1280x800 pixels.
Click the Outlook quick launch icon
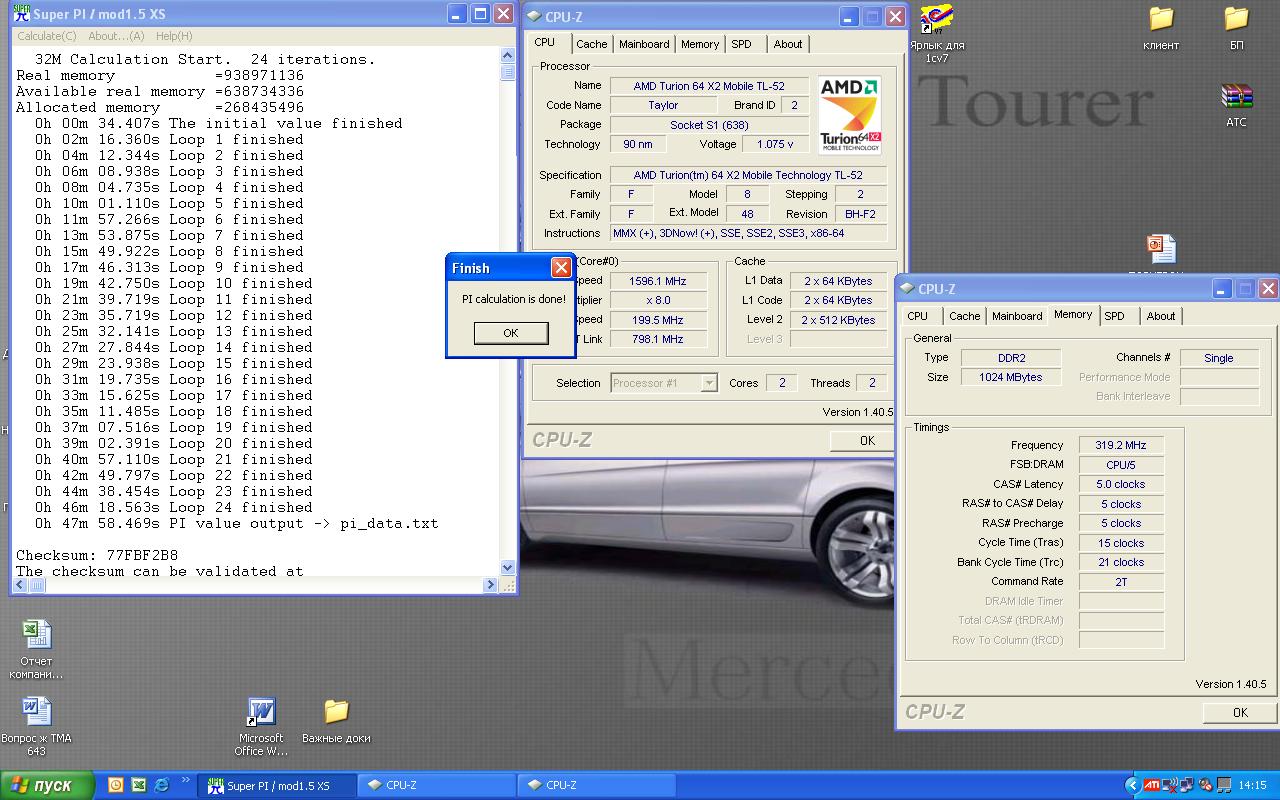pyautogui.click(x=115, y=785)
